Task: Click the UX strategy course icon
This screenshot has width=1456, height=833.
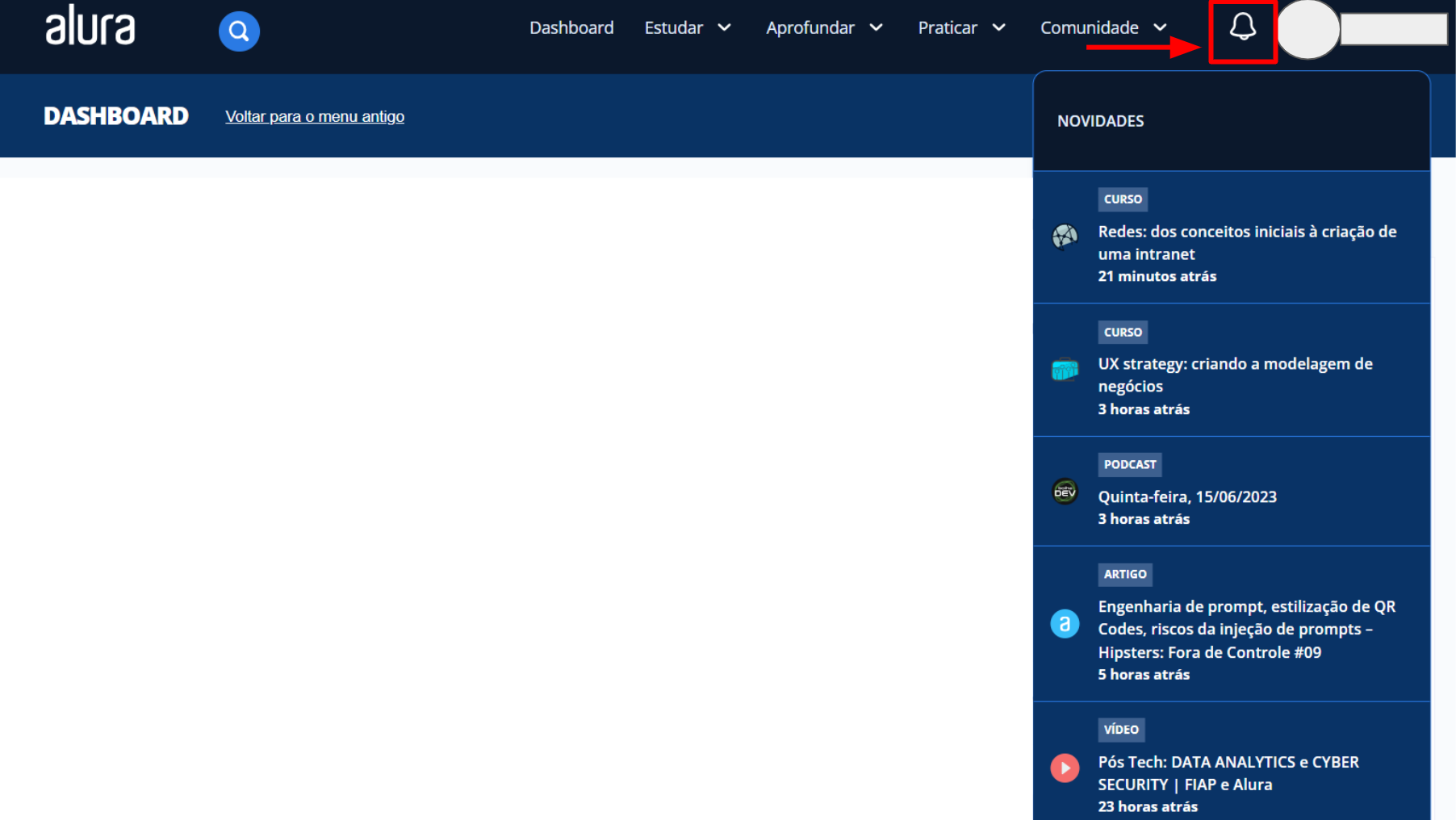Action: (1065, 370)
